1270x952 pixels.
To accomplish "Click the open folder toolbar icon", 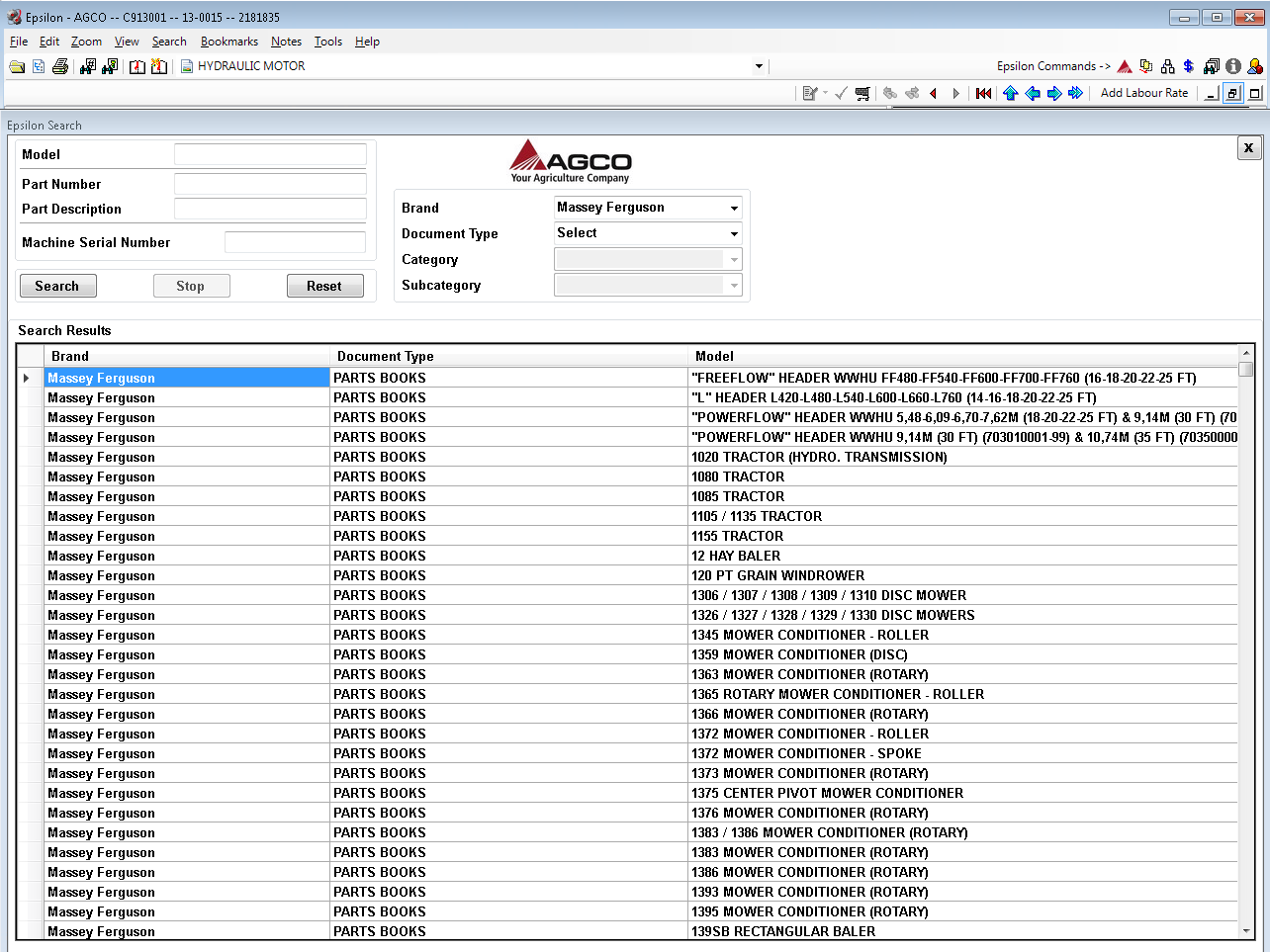I will pyautogui.click(x=17, y=66).
